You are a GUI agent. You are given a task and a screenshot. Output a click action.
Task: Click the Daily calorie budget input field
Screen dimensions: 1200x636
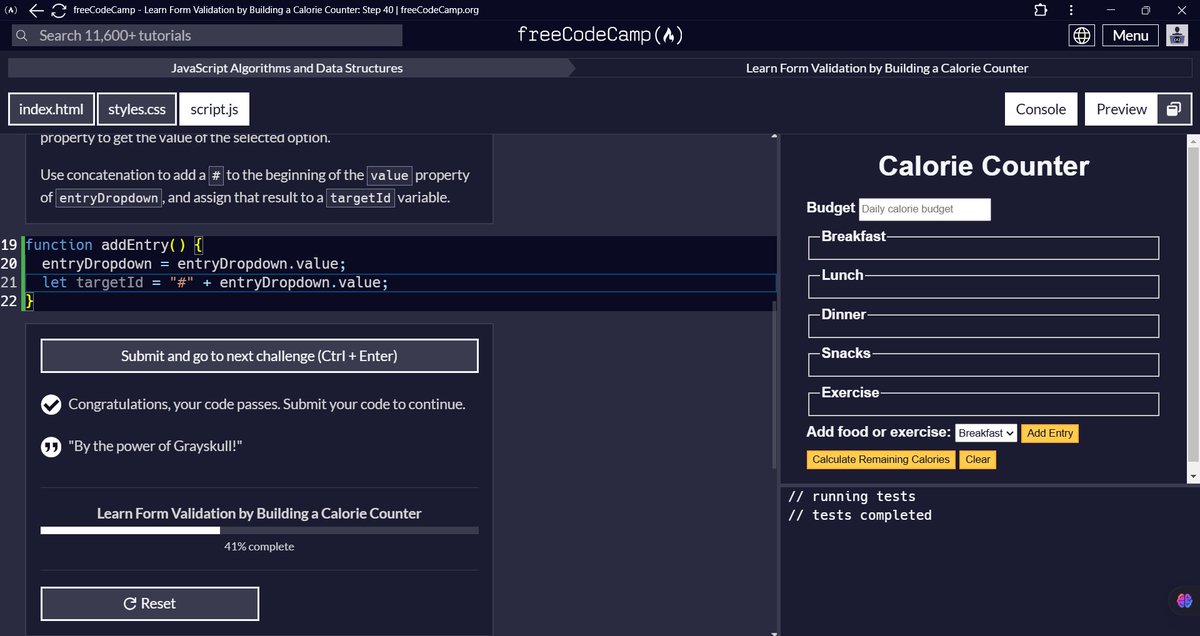pyautogui.click(x=925, y=208)
